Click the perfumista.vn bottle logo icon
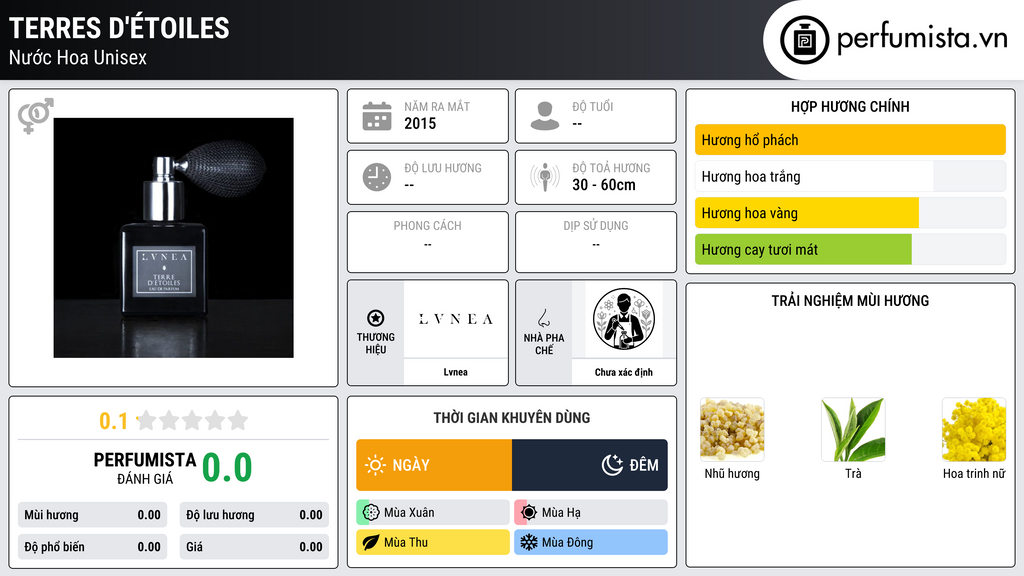 click(x=804, y=40)
